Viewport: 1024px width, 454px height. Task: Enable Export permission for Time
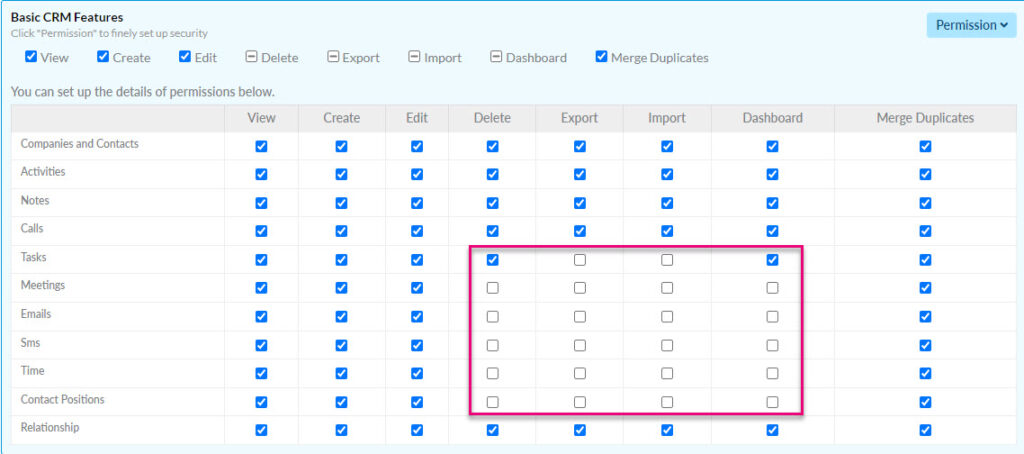tap(580, 374)
